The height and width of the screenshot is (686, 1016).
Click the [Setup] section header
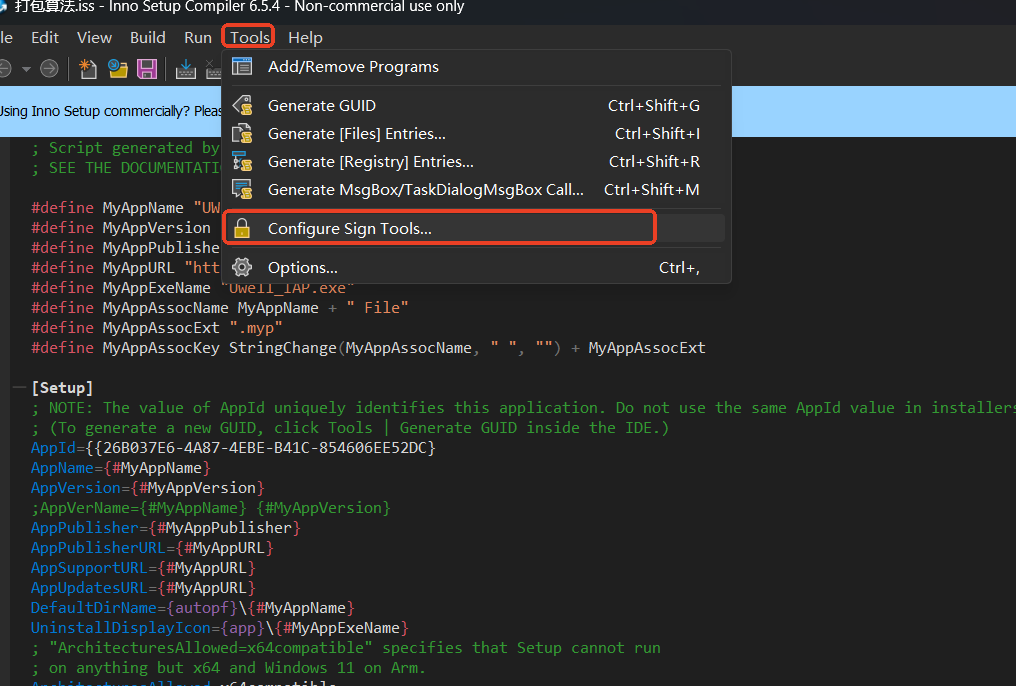pos(62,388)
